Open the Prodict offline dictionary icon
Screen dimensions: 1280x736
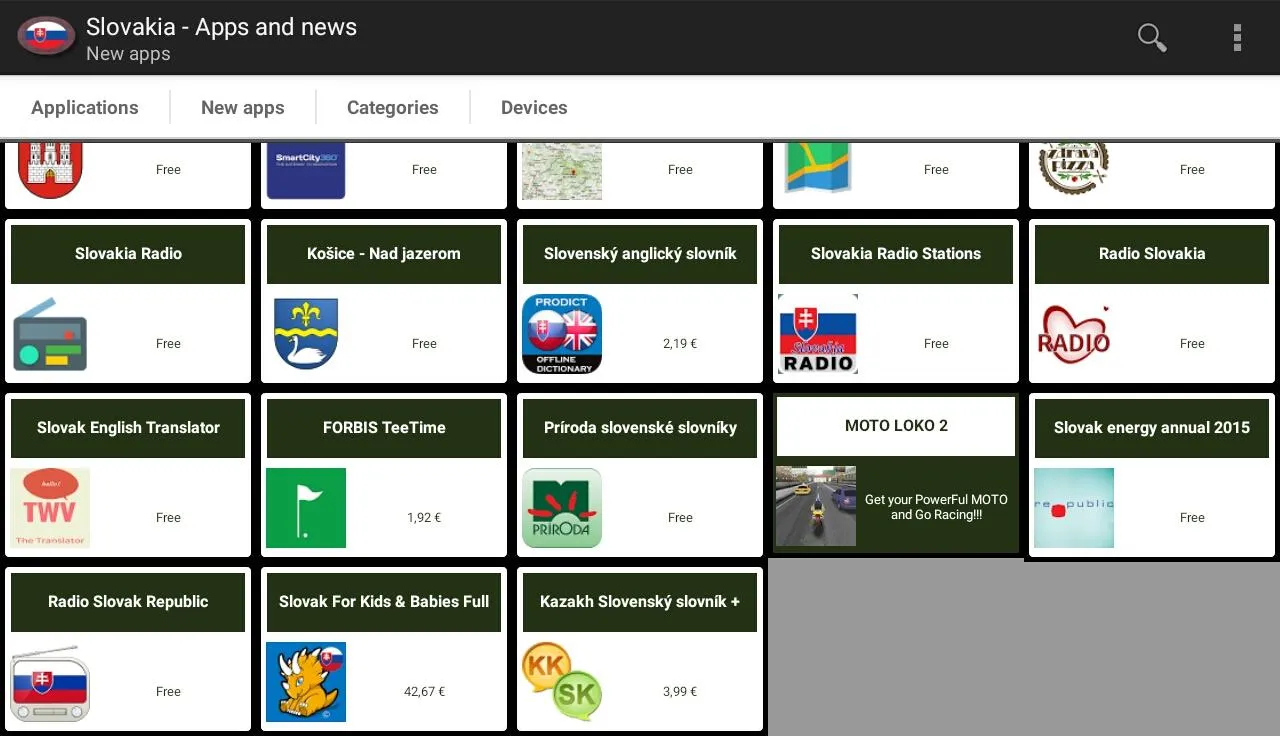562,334
